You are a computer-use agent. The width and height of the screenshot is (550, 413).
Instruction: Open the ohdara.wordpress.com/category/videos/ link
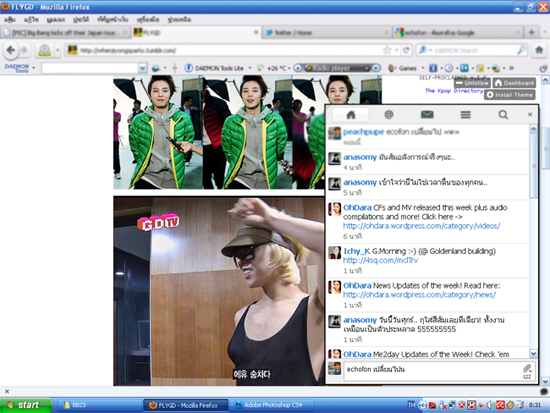421,226
